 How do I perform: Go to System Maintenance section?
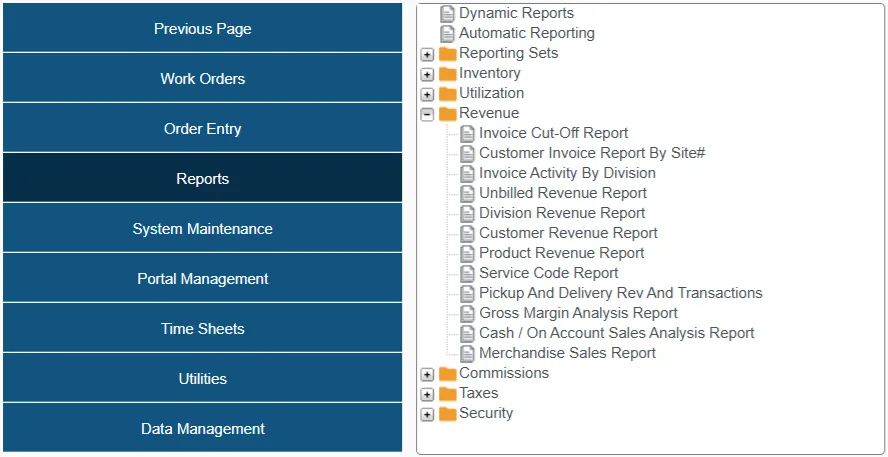pos(202,229)
